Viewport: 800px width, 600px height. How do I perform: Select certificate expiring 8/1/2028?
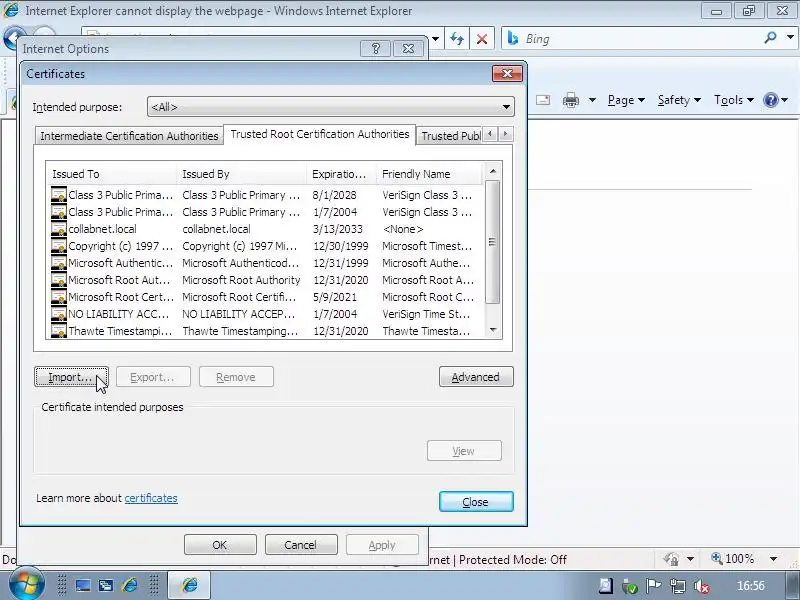(265, 195)
